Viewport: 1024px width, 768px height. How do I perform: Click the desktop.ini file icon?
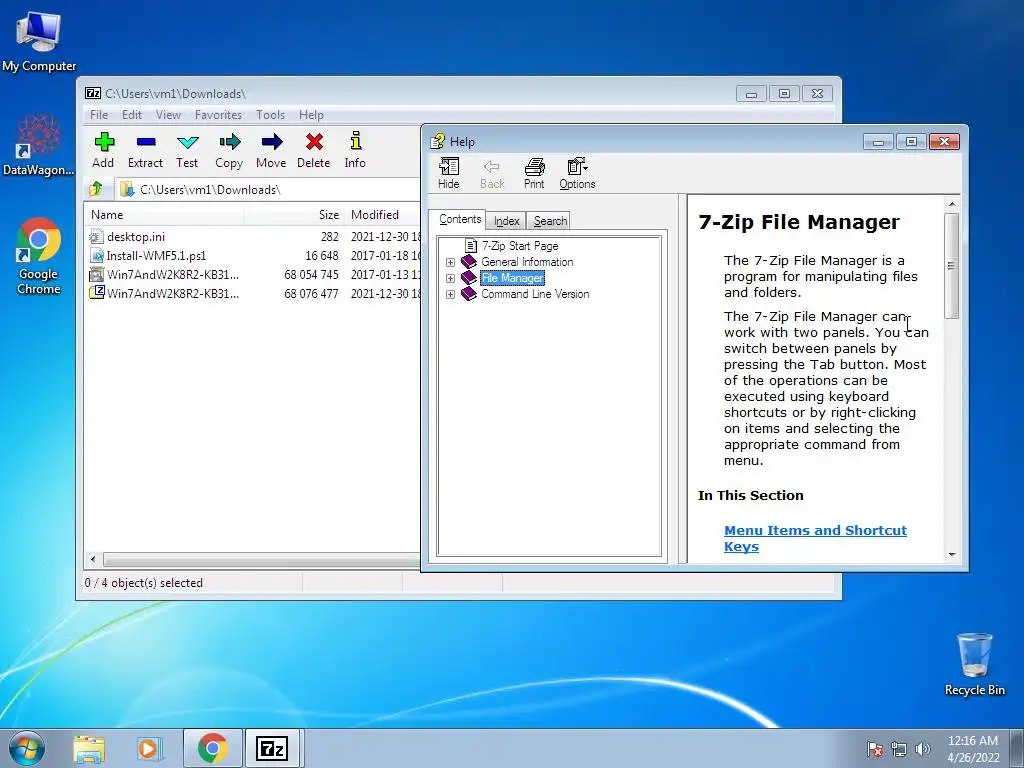(x=97, y=236)
